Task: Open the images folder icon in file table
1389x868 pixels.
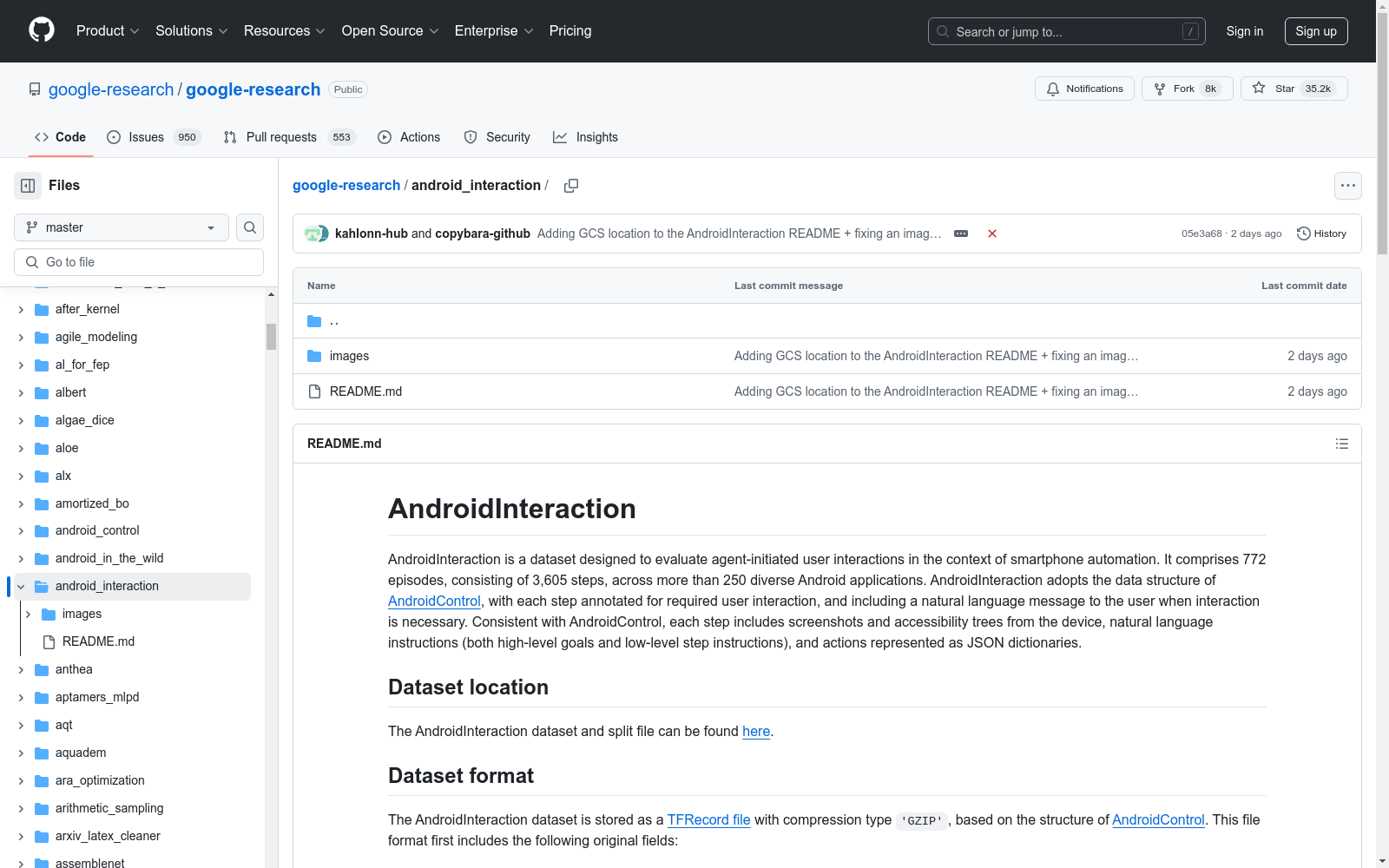Action: click(314, 356)
